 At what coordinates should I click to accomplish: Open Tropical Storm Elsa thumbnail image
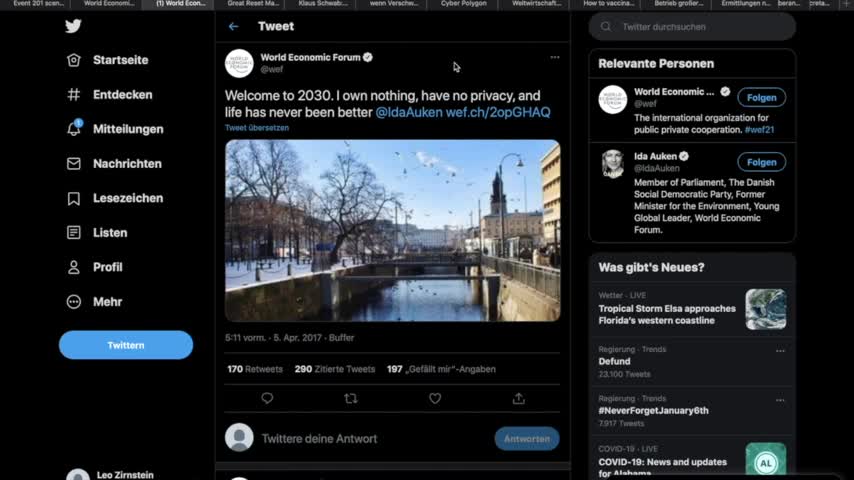(x=766, y=309)
